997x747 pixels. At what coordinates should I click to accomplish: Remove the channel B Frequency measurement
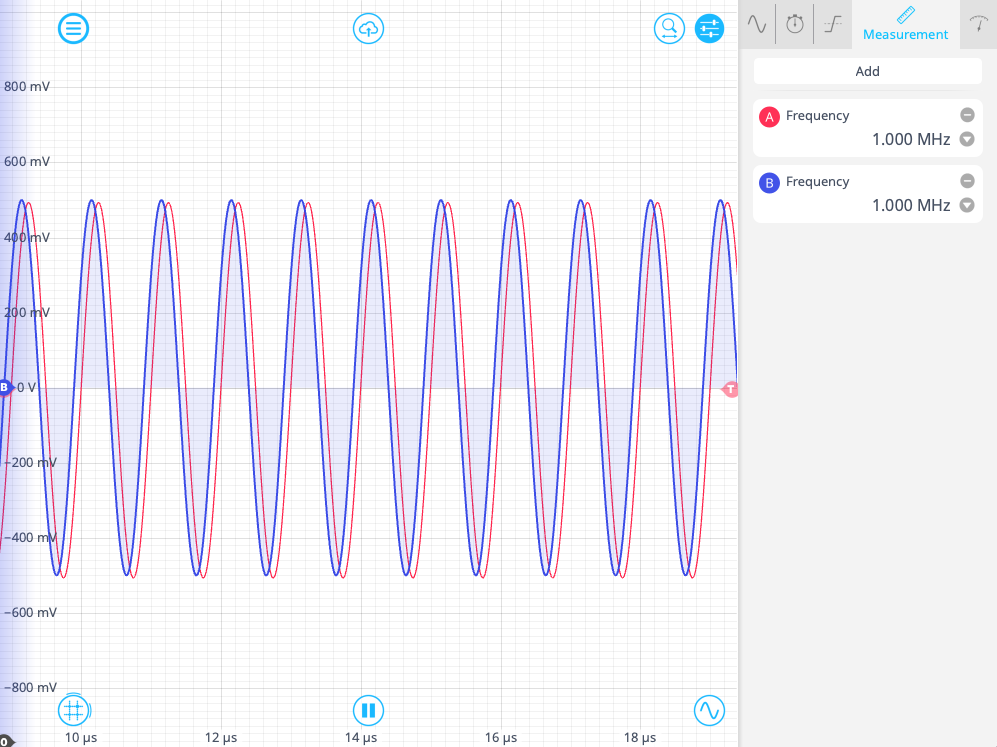(967, 181)
